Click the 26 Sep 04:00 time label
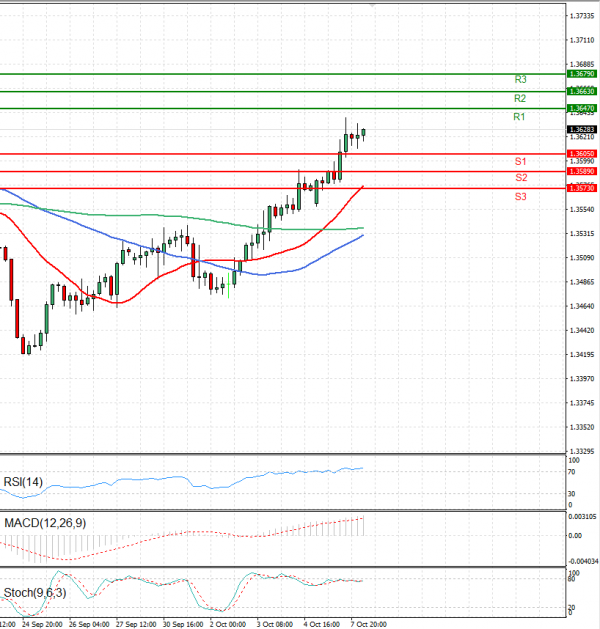 click(89, 624)
